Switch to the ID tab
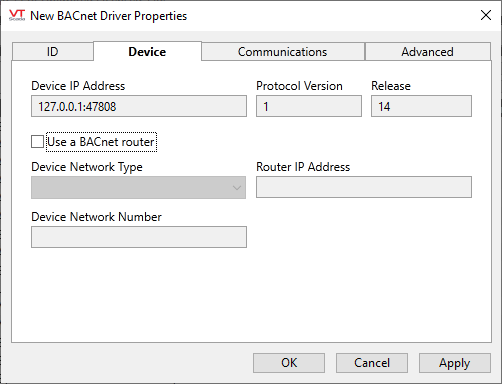Viewport: 502px width, 384px height. click(53, 52)
